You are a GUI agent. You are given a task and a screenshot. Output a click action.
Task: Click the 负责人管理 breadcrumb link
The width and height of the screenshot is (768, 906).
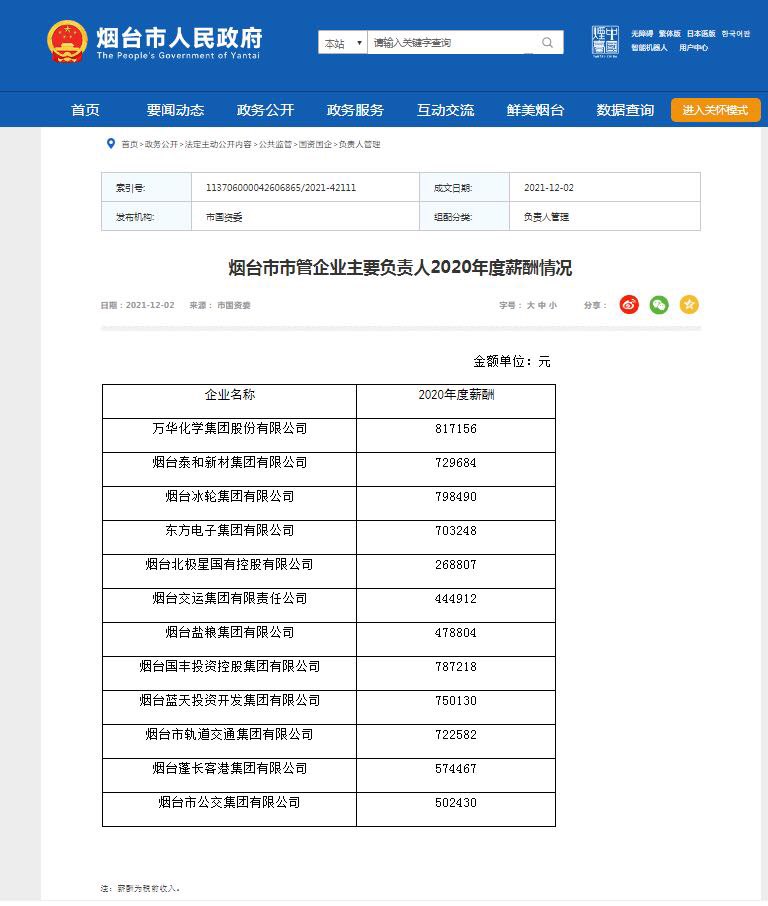point(359,144)
